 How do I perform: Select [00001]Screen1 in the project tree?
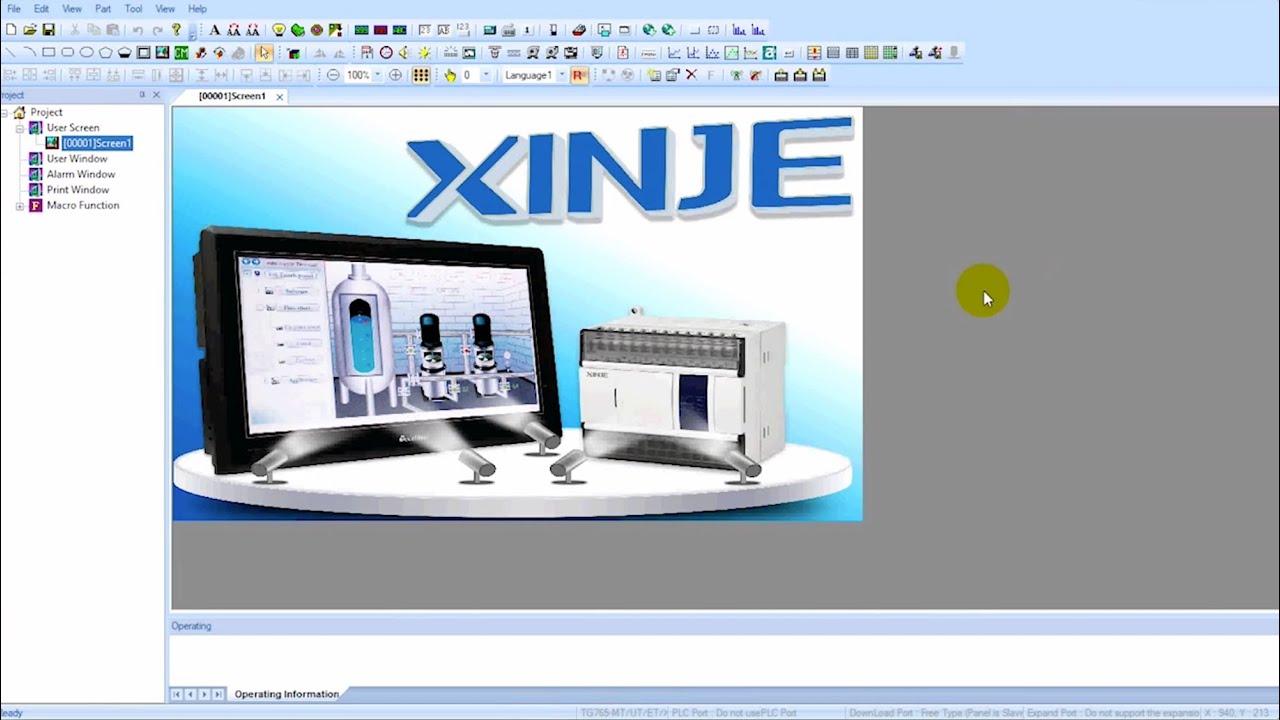click(x=97, y=143)
